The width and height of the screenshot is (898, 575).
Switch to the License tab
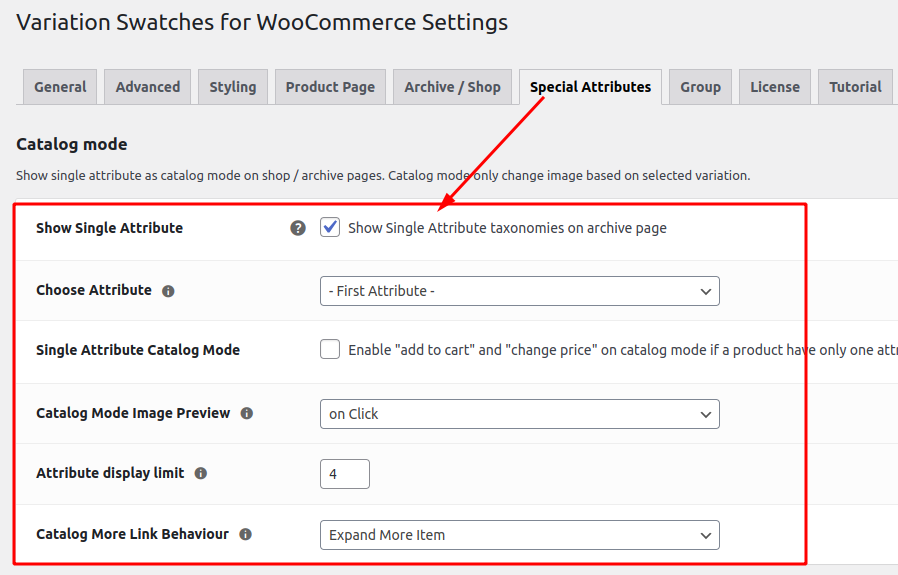tap(775, 87)
